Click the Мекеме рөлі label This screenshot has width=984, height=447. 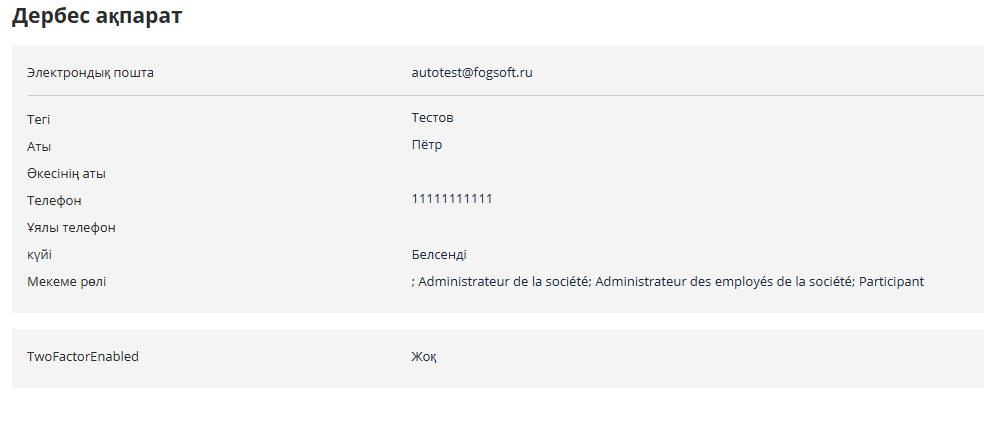click(66, 281)
